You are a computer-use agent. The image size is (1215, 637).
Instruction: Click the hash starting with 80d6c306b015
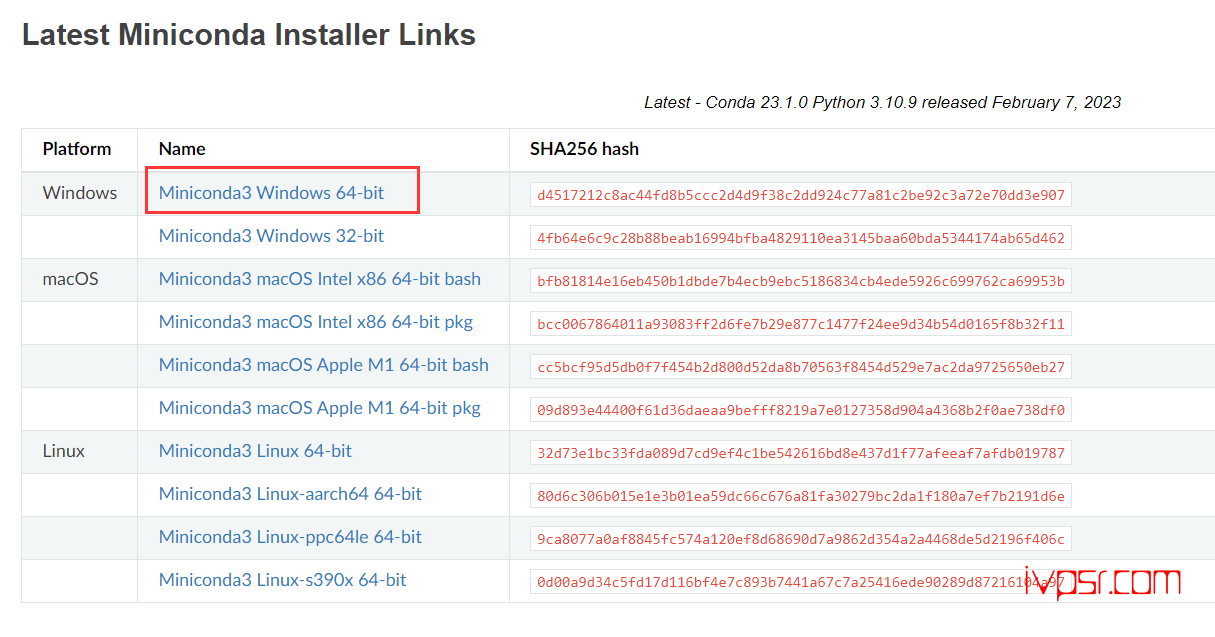pos(801,496)
